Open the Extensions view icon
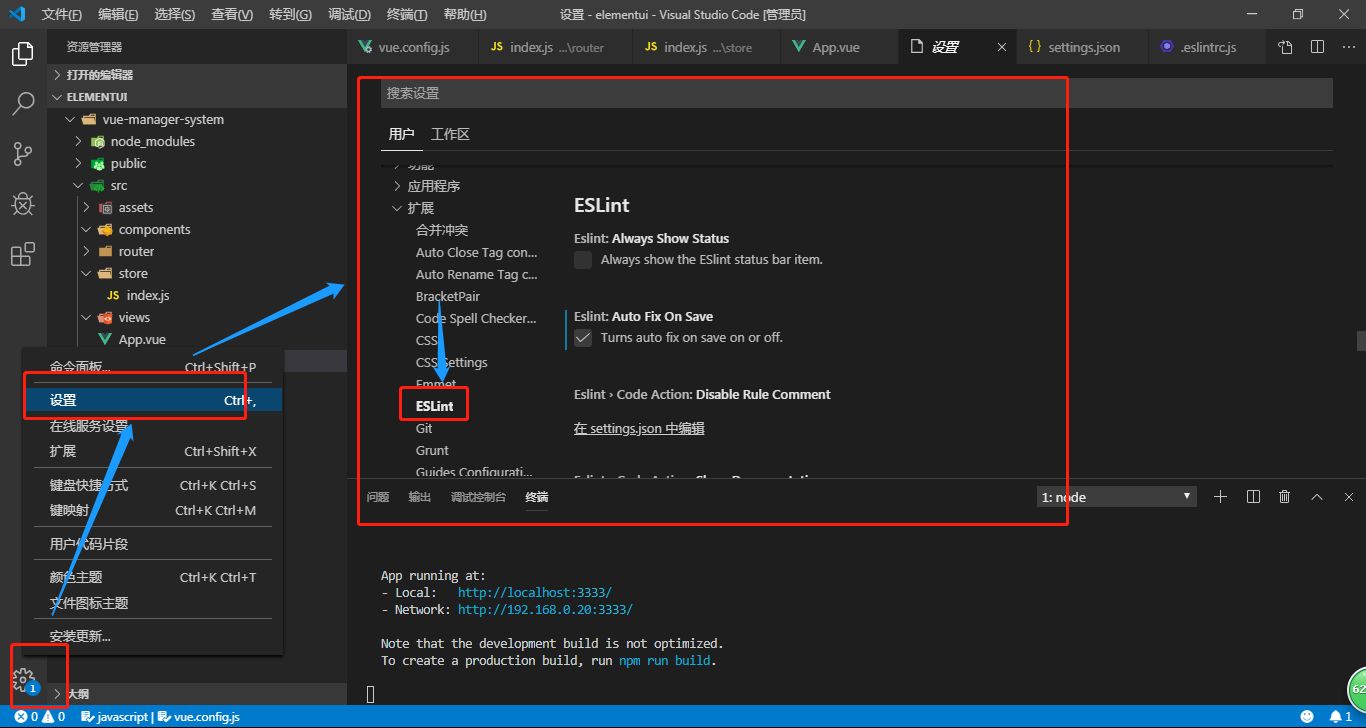The height and width of the screenshot is (728, 1366). click(22, 254)
